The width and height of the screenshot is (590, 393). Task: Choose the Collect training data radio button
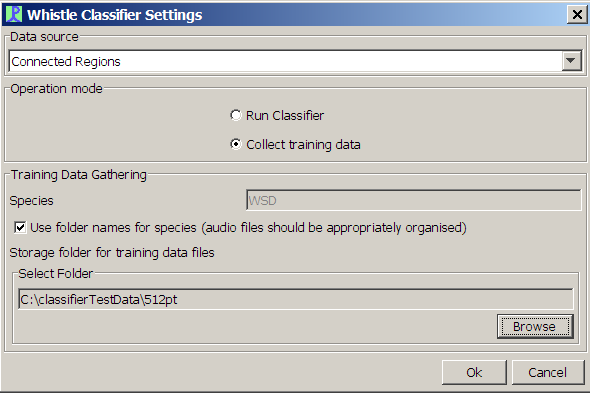236,144
